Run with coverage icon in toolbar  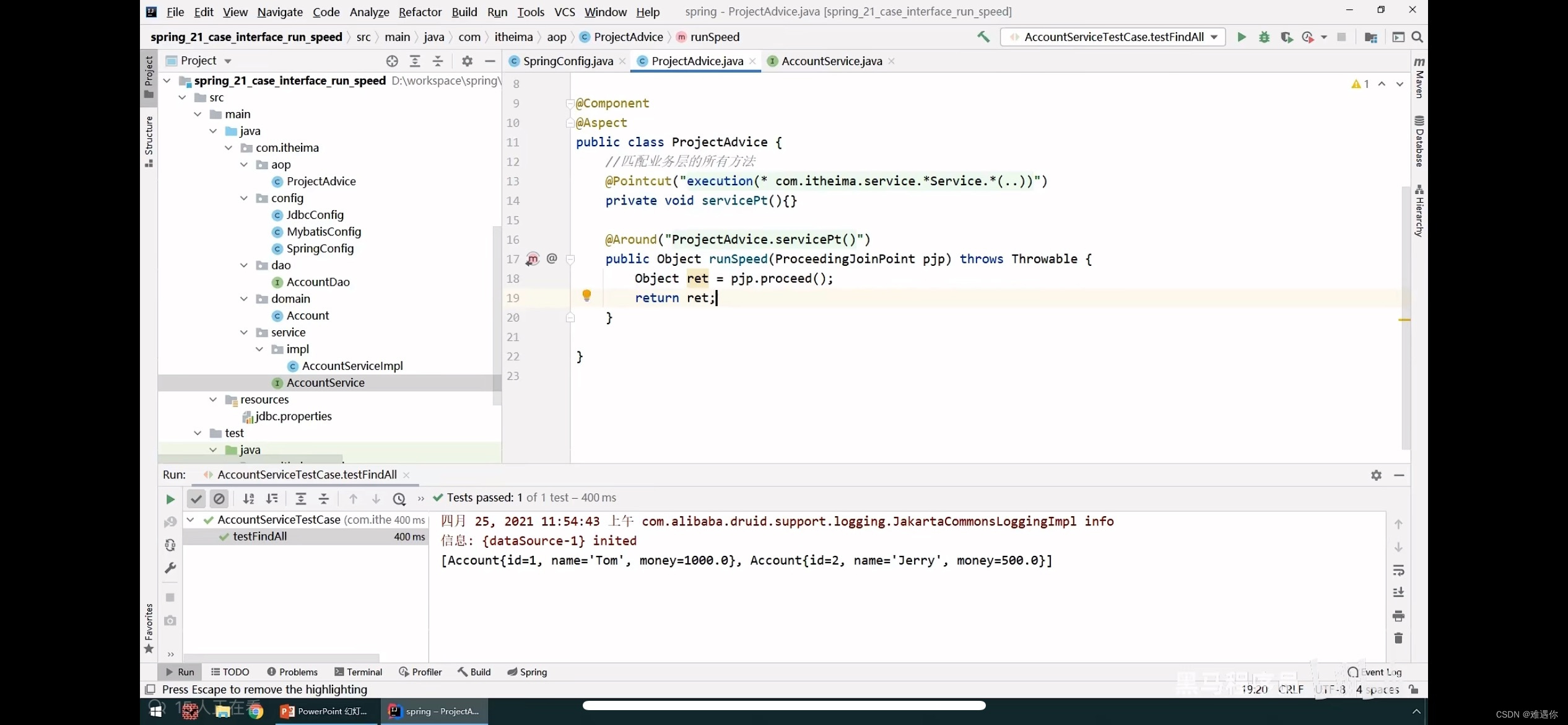1286,37
